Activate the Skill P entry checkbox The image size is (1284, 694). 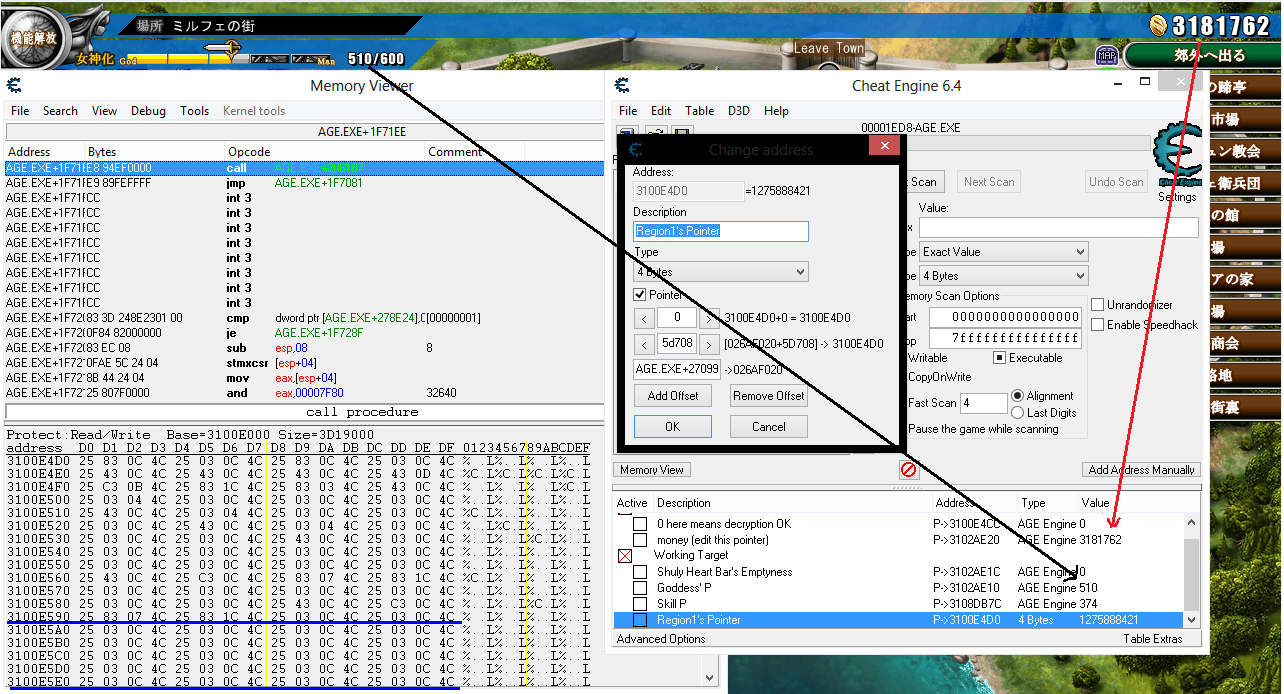[640, 604]
